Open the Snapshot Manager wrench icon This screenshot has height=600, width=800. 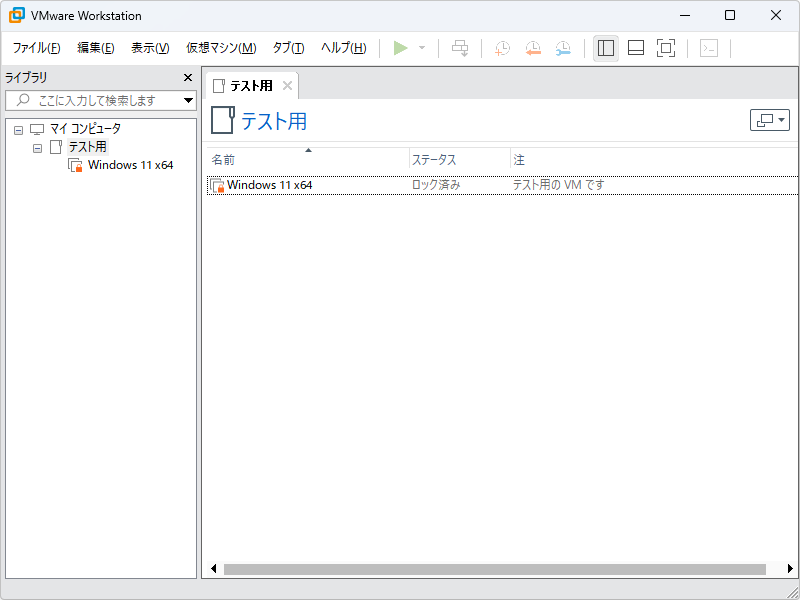point(563,48)
